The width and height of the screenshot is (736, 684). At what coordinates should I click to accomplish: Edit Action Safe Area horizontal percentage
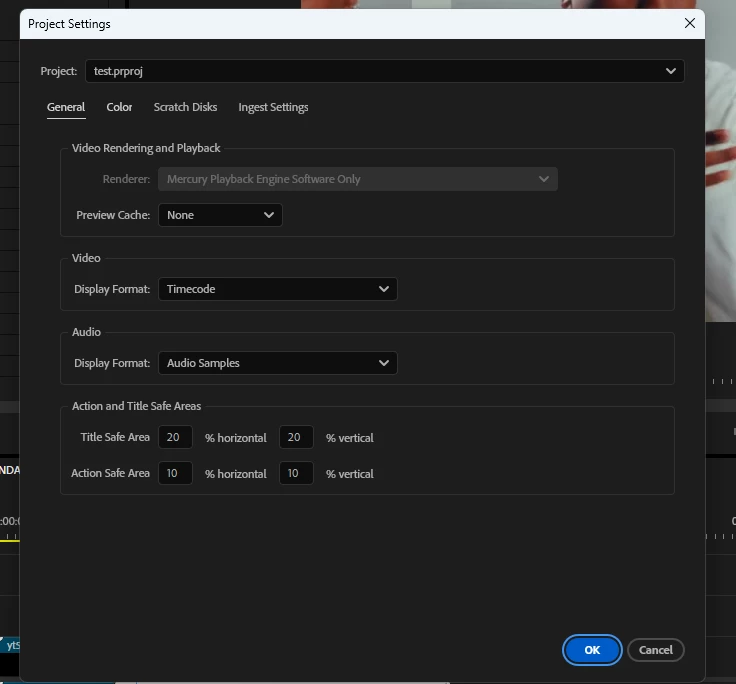(175, 473)
